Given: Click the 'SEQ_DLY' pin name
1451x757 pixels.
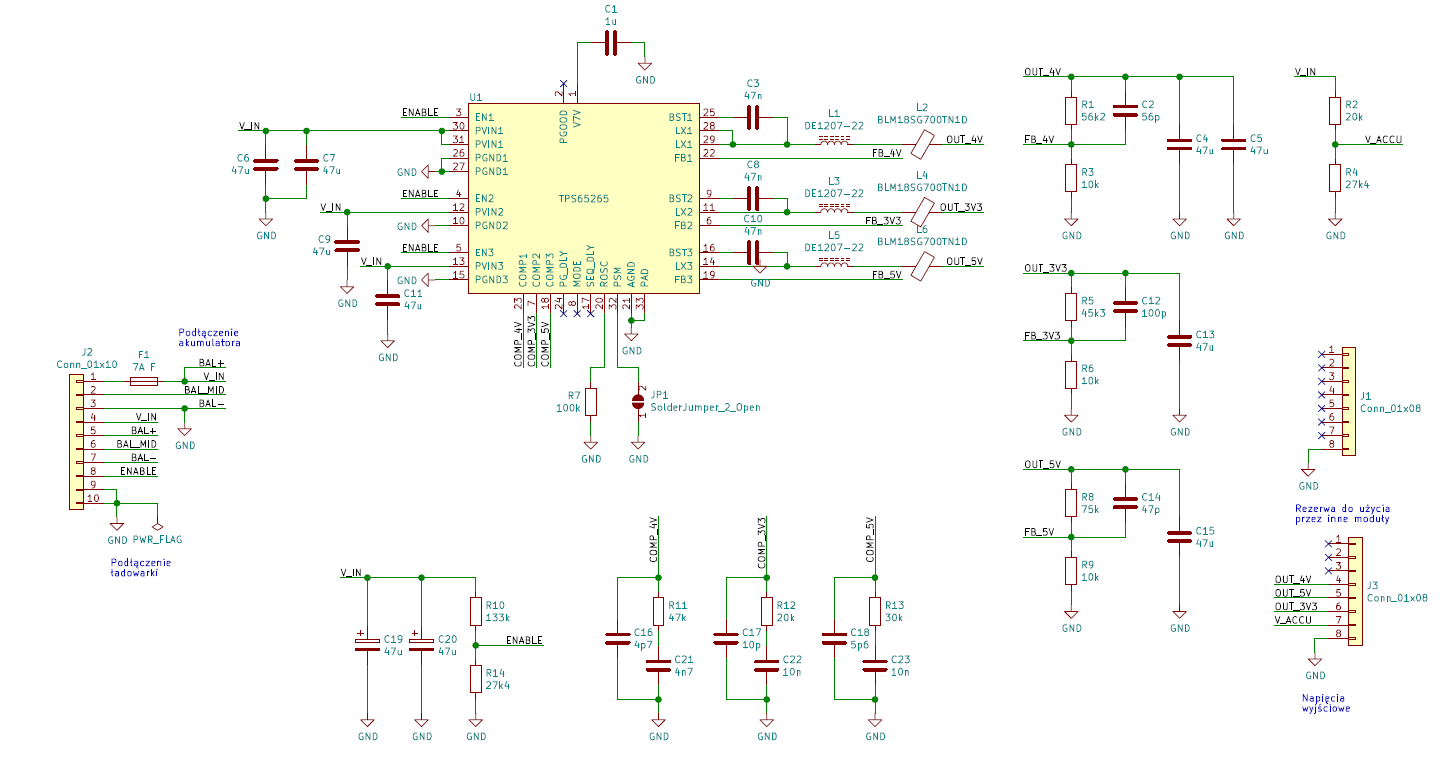Looking at the screenshot, I should tap(591, 267).
